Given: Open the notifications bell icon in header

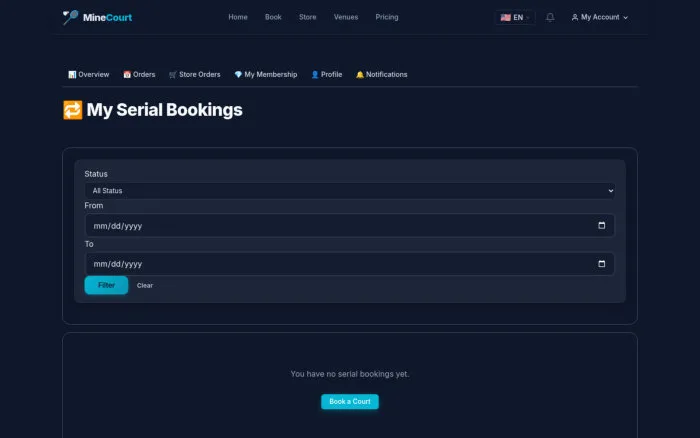Looking at the screenshot, I should [x=550, y=17].
